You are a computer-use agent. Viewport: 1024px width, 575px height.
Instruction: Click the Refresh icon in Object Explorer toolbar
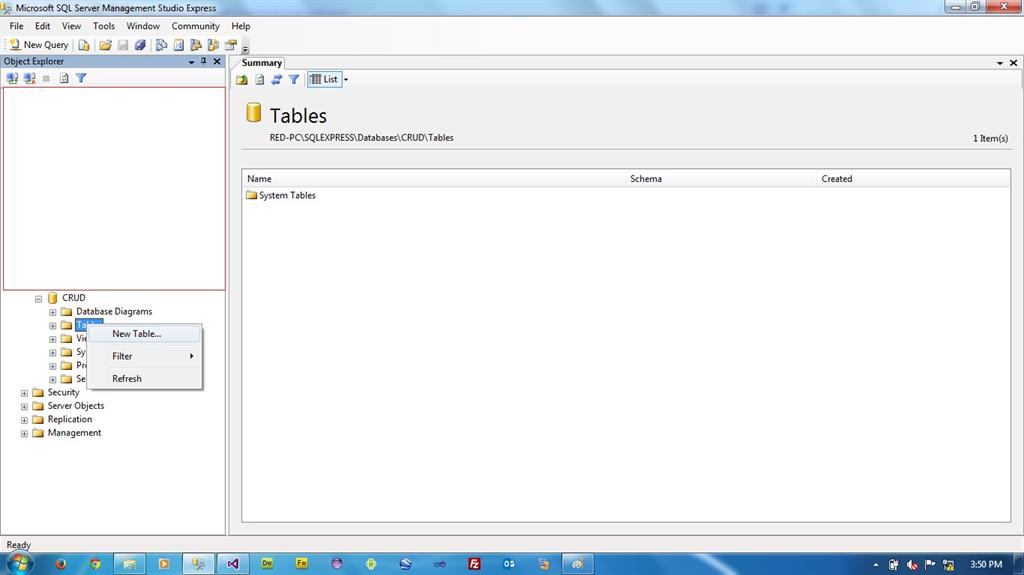pos(64,78)
